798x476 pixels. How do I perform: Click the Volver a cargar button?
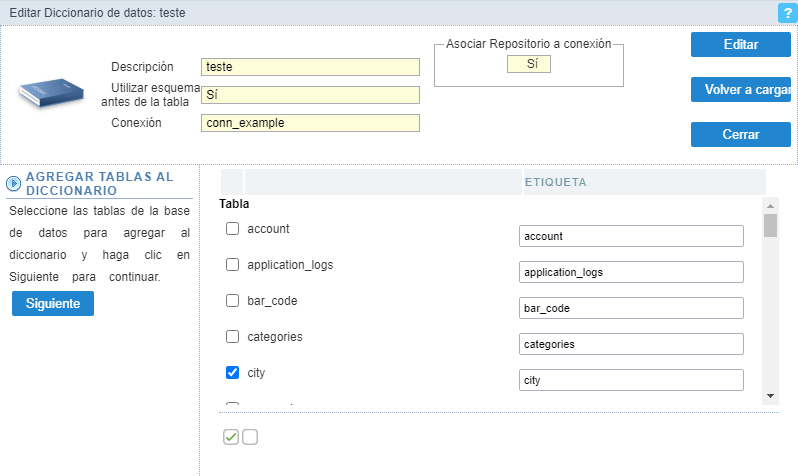(x=741, y=89)
